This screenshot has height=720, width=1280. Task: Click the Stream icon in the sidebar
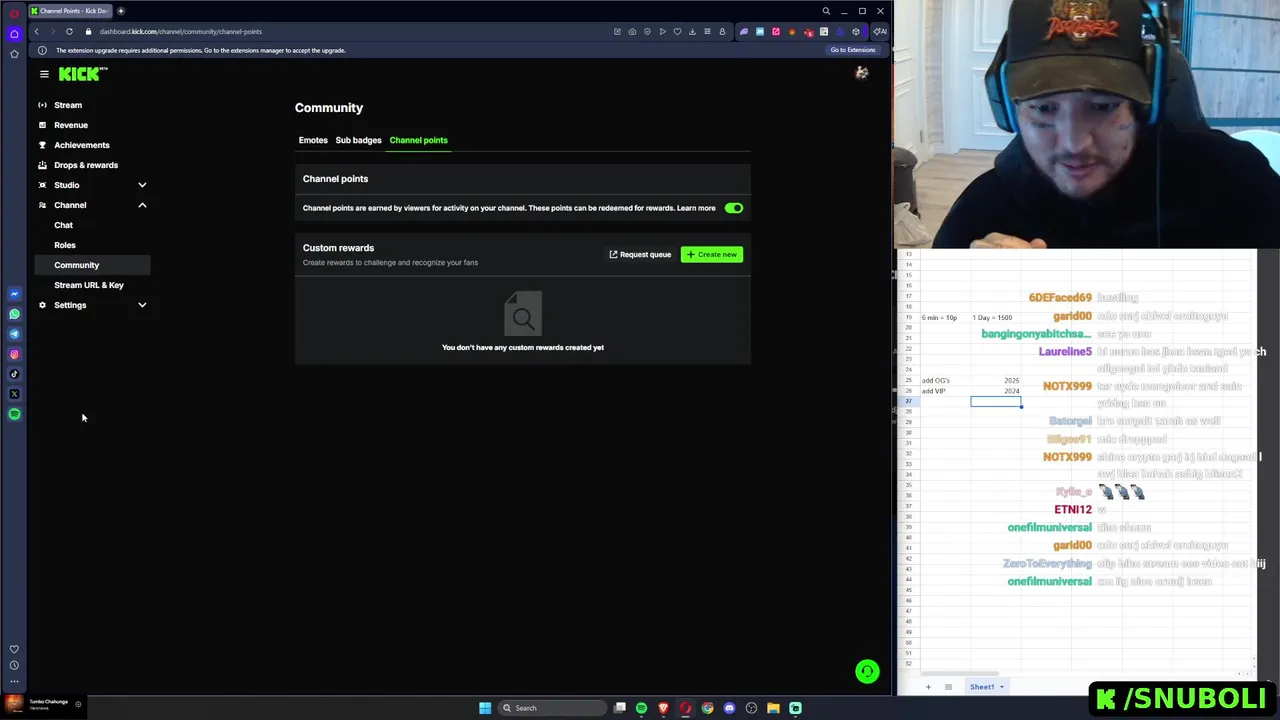pos(42,105)
